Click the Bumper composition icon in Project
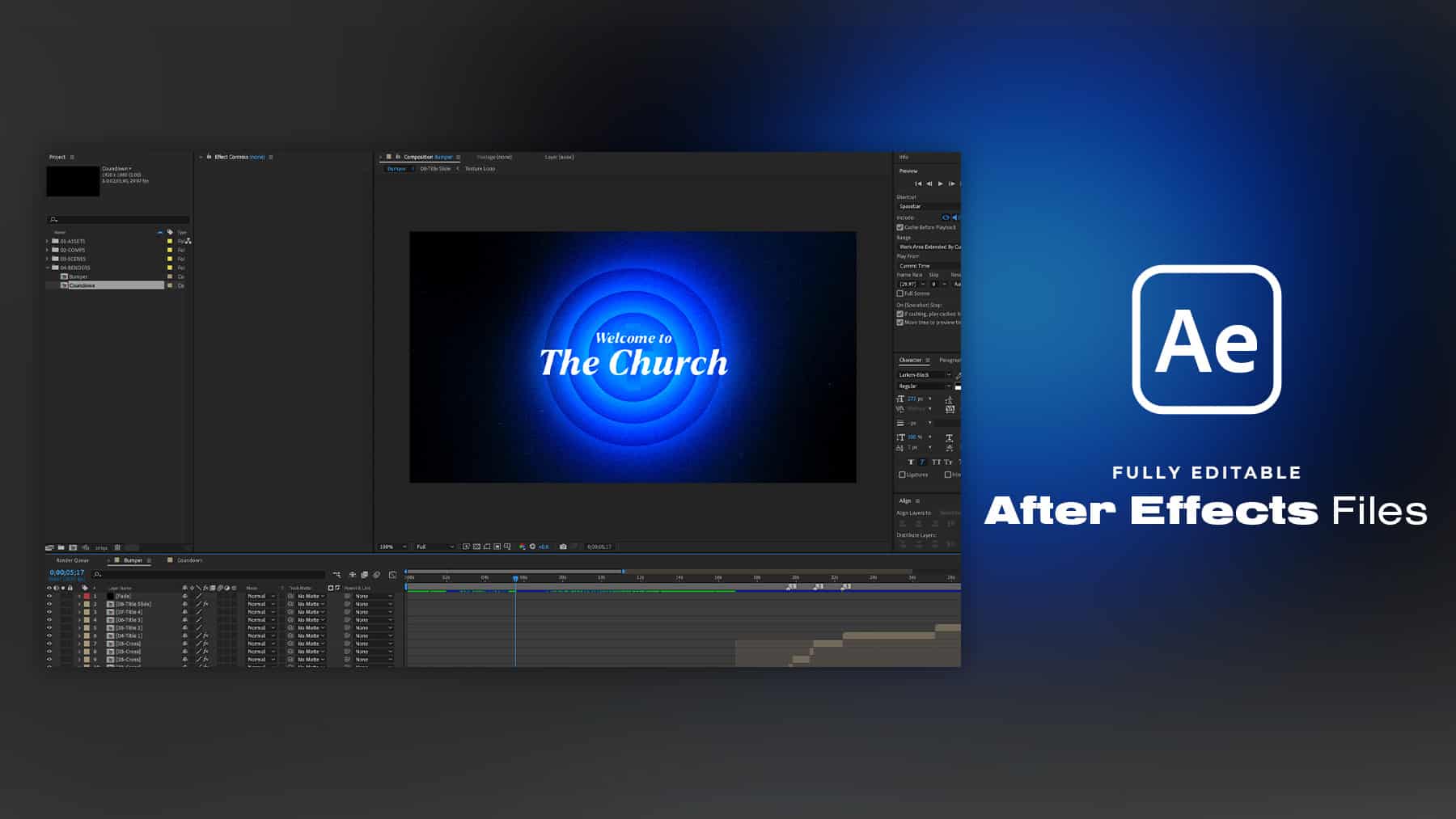1456x819 pixels. coord(64,277)
